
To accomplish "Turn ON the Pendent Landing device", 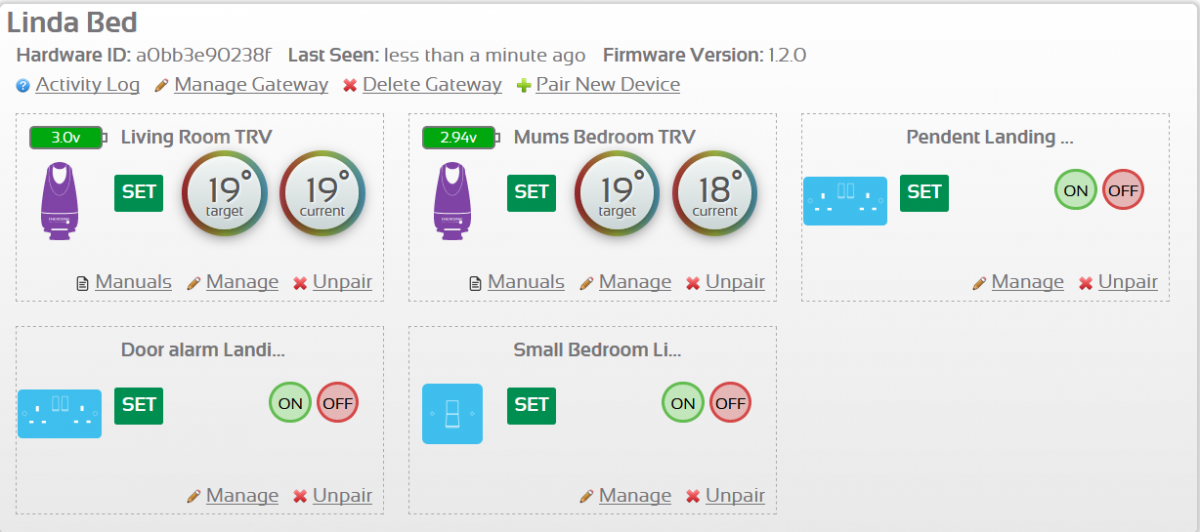I will pyautogui.click(x=1076, y=190).
